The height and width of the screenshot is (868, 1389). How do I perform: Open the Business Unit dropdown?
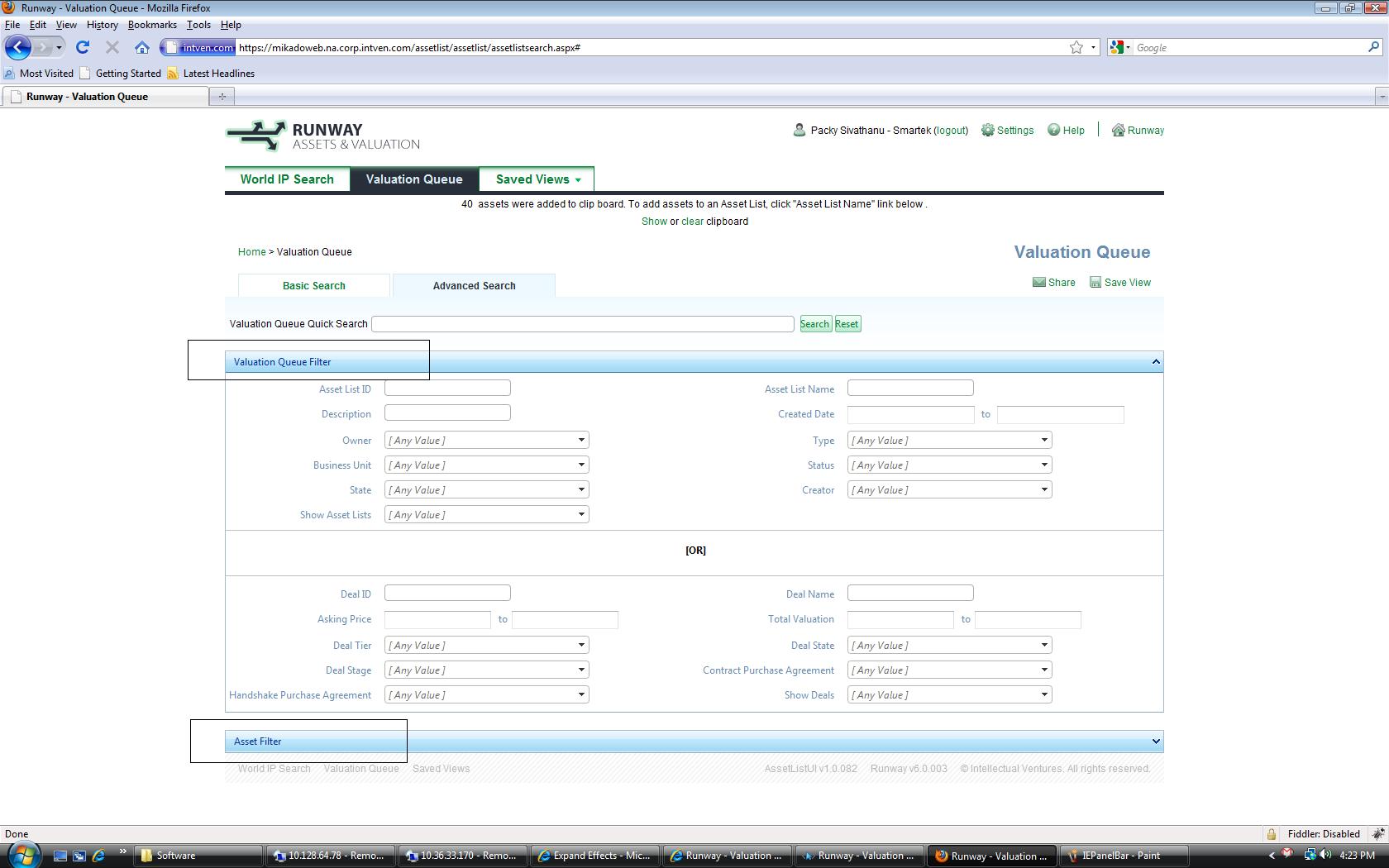tap(487, 465)
